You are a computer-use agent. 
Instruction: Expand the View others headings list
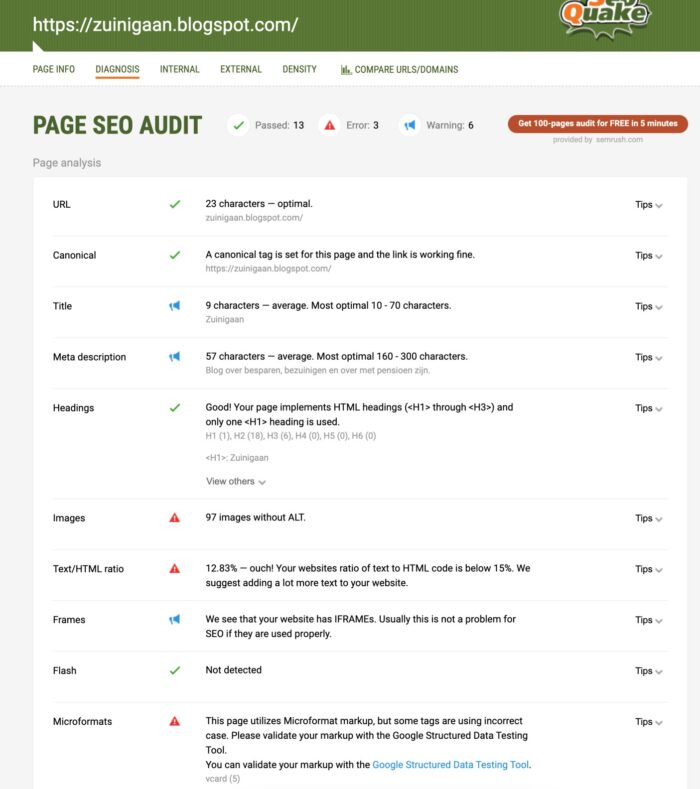pos(236,481)
